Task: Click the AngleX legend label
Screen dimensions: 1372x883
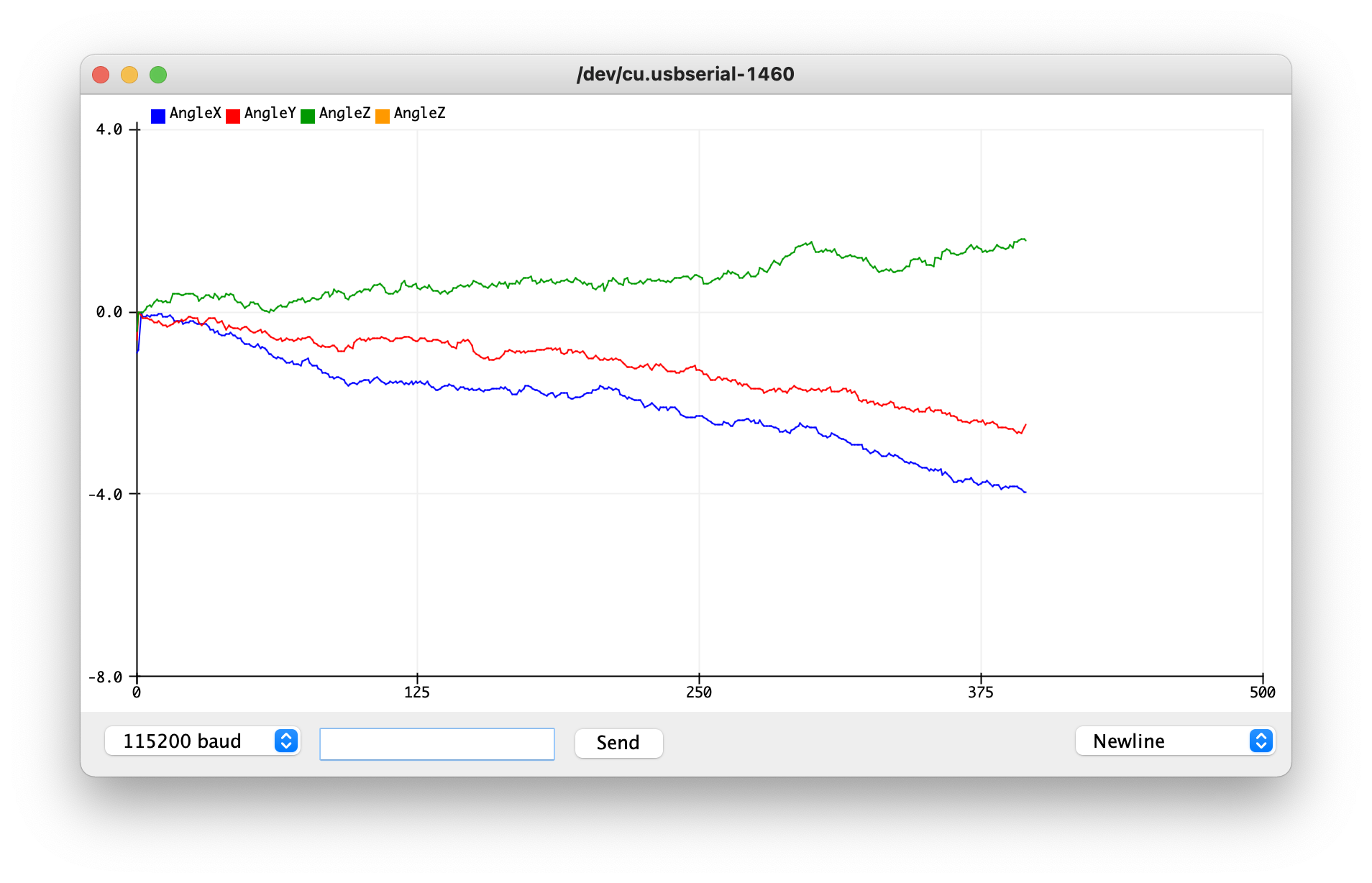Action: click(196, 113)
